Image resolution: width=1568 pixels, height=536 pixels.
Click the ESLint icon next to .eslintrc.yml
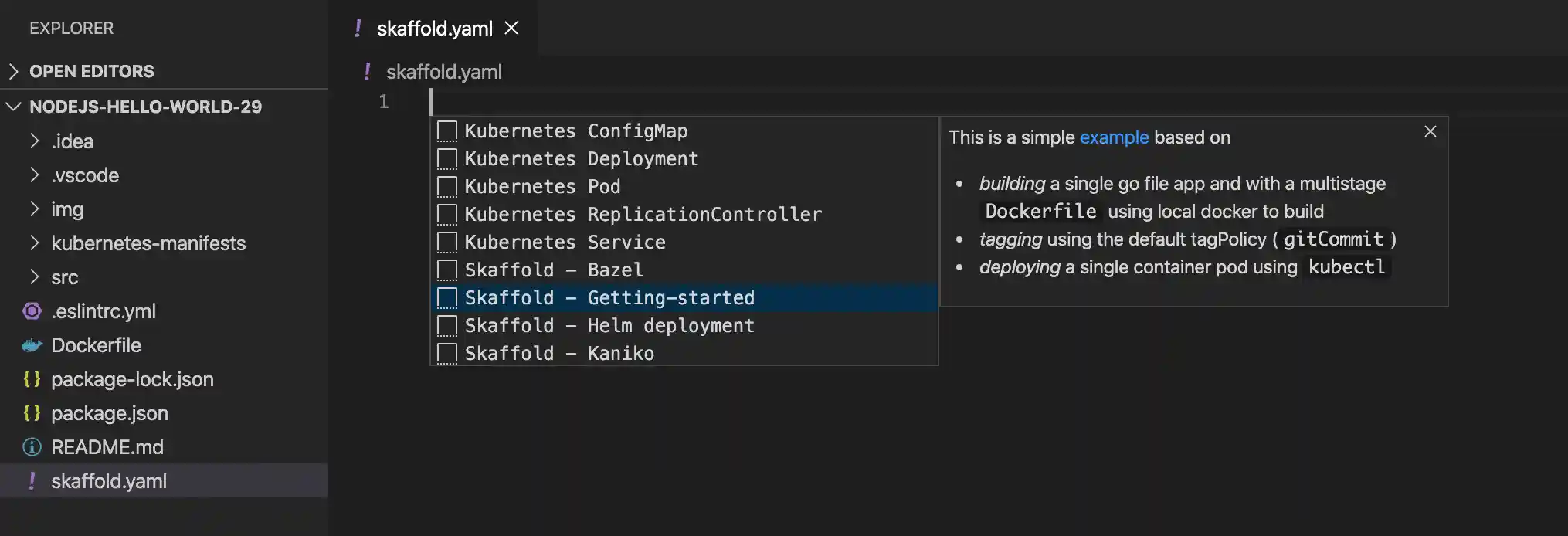(31, 311)
